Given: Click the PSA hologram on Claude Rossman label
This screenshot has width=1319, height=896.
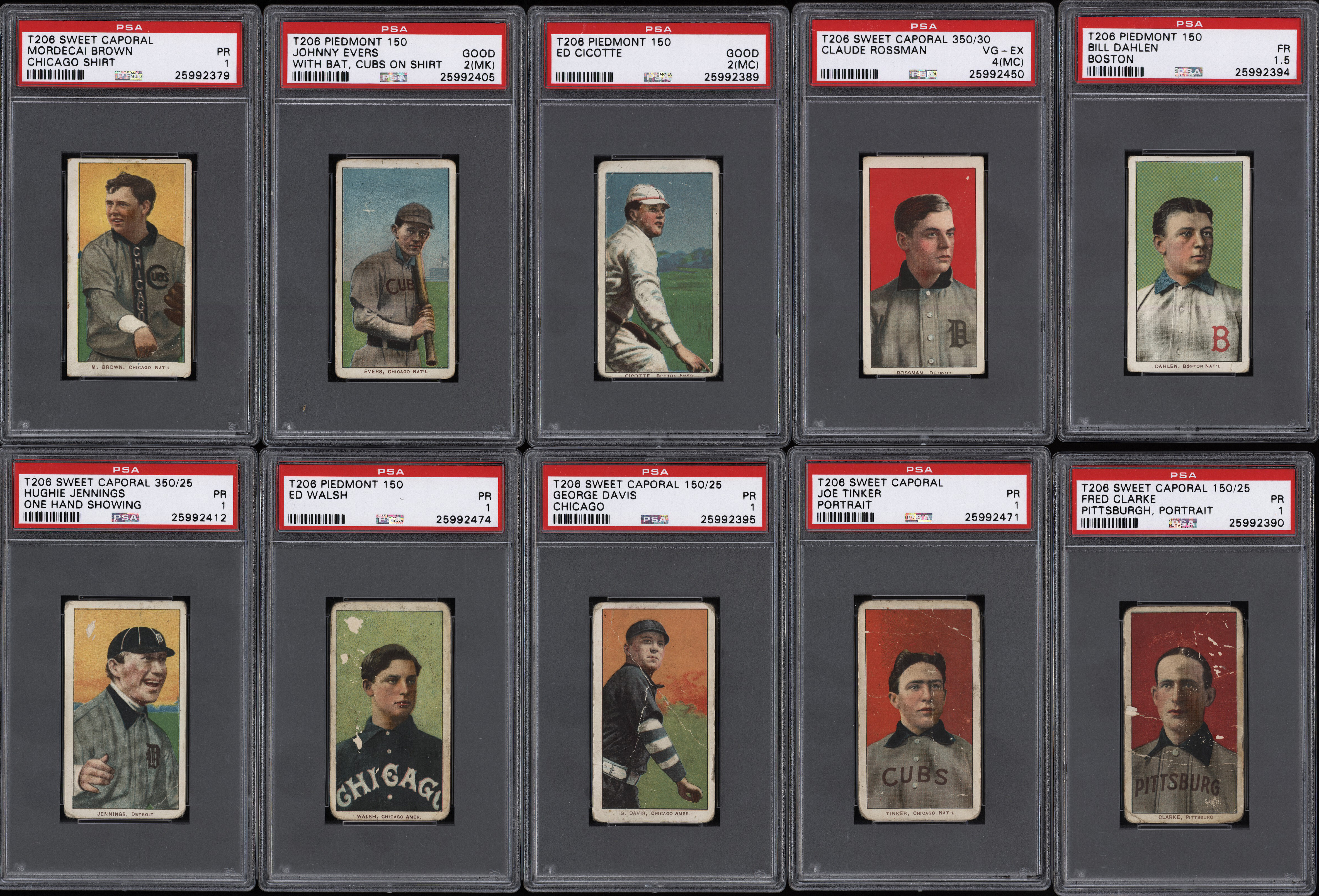Looking at the screenshot, I should point(923,74).
